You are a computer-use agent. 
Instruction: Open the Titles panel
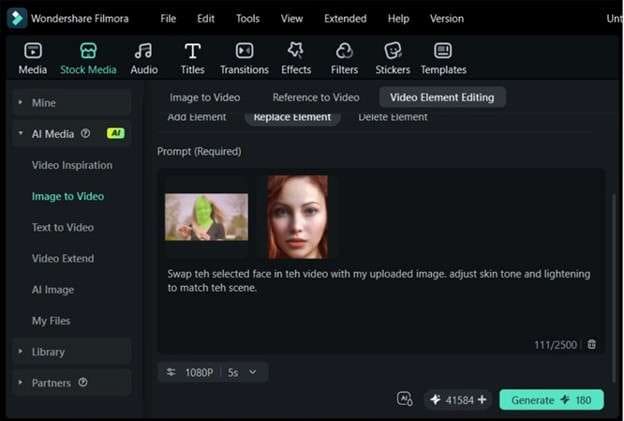pyautogui.click(x=193, y=58)
